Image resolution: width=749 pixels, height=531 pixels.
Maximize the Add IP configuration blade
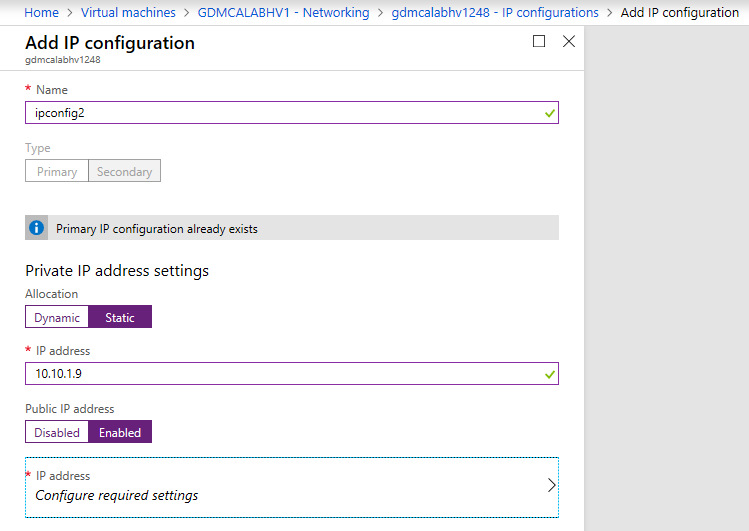click(539, 41)
